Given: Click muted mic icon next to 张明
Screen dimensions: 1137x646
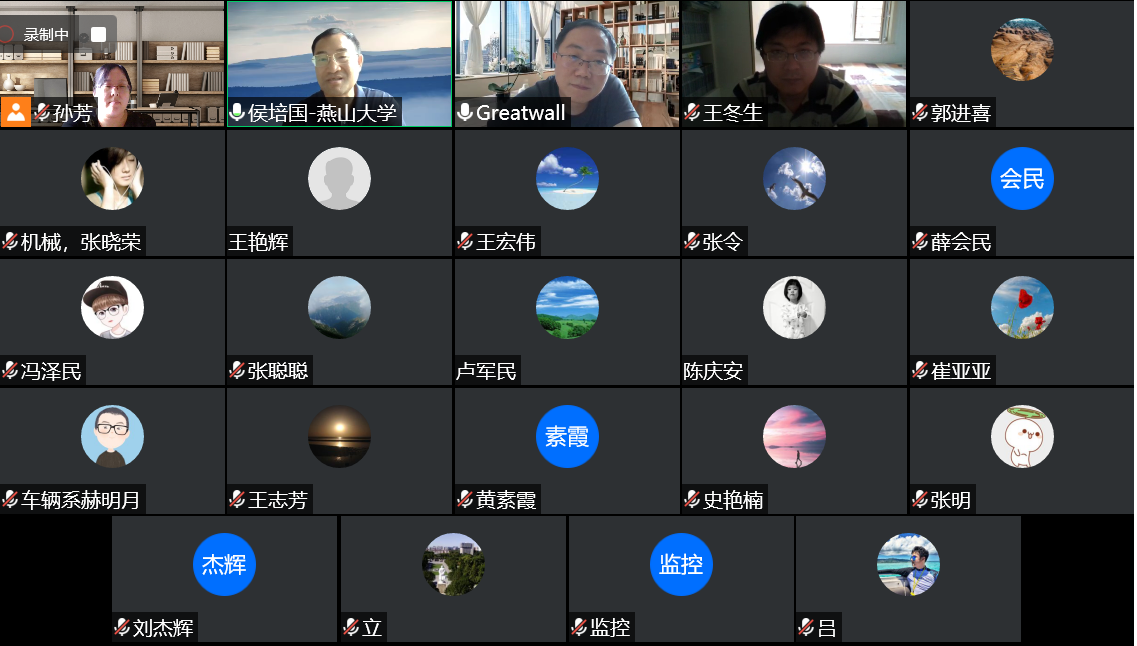Looking at the screenshot, I should click(x=920, y=500).
